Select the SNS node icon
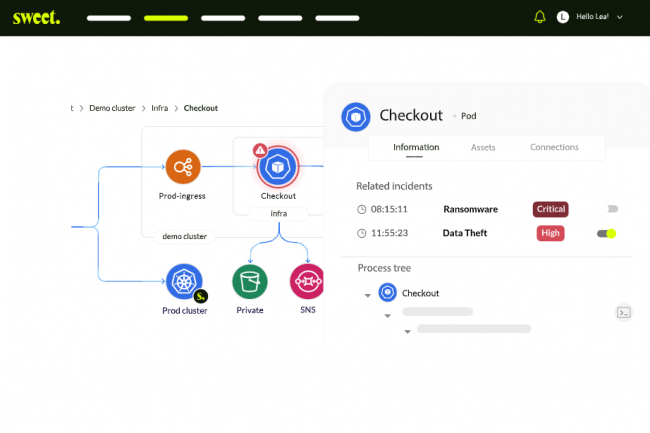The width and height of the screenshot is (650, 433). click(x=307, y=281)
